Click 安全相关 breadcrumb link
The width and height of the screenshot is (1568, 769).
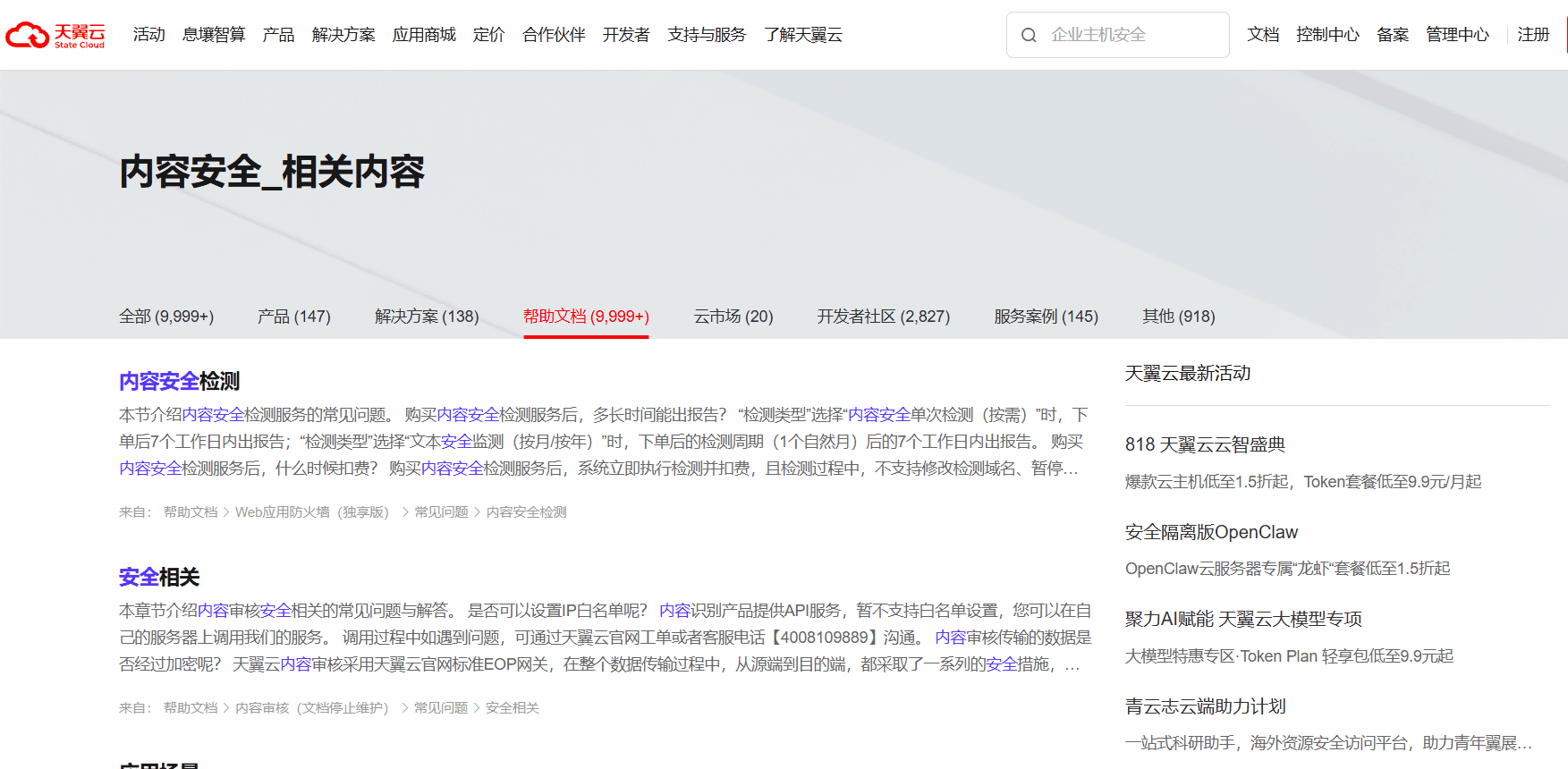[x=513, y=708]
